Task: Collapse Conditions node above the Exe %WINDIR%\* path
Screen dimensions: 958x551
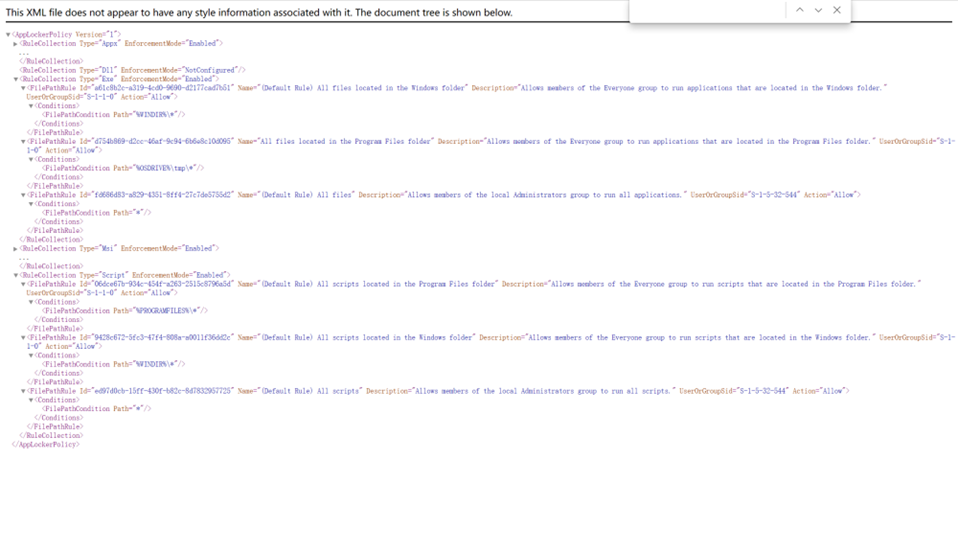Action: (x=31, y=106)
